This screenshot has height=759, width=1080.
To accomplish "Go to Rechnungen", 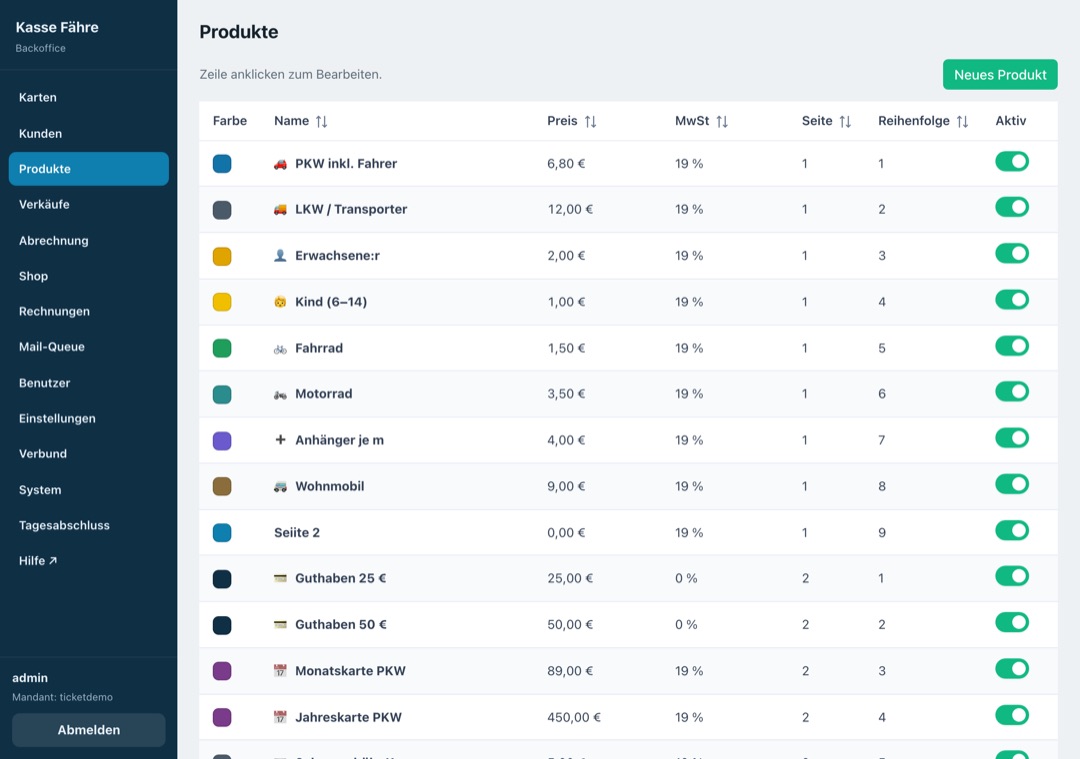I will coord(88,311).
